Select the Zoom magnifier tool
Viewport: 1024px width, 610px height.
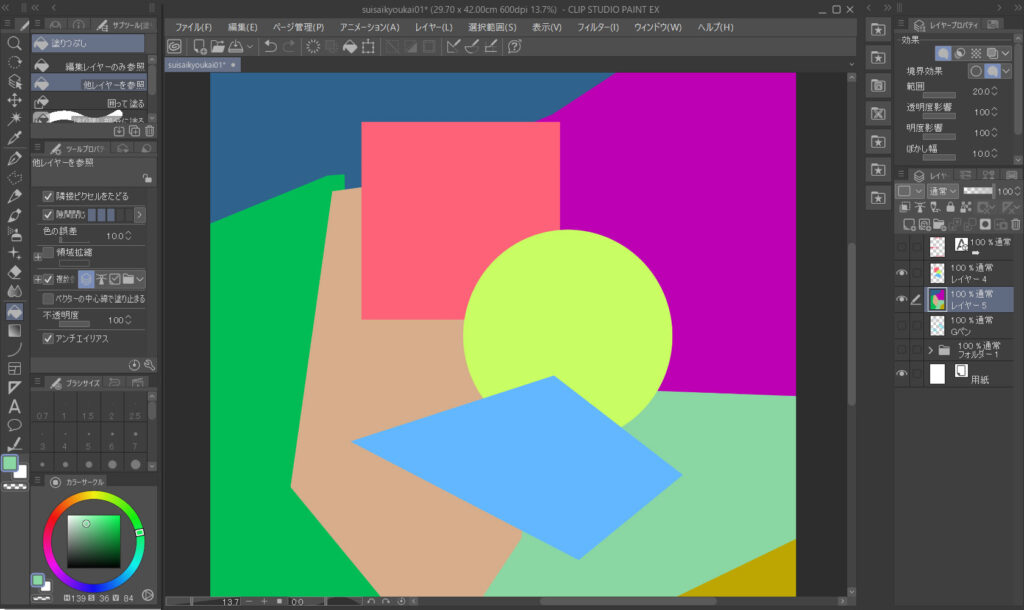coord(15,43)
